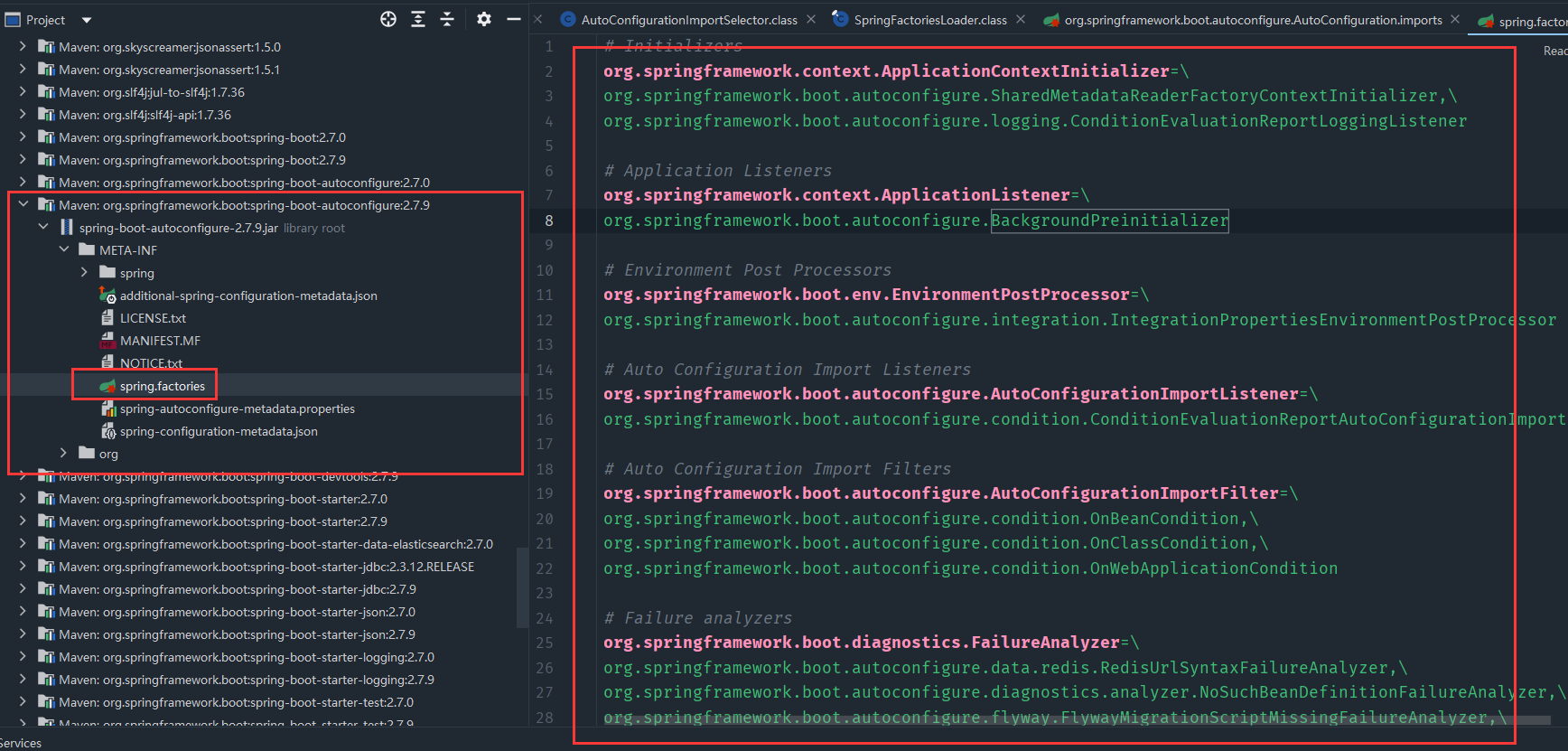Switch to SpringFactoriesLoader.class tab
The image size is (1568, 751).
pyautogui.click(x=930, y=20)
